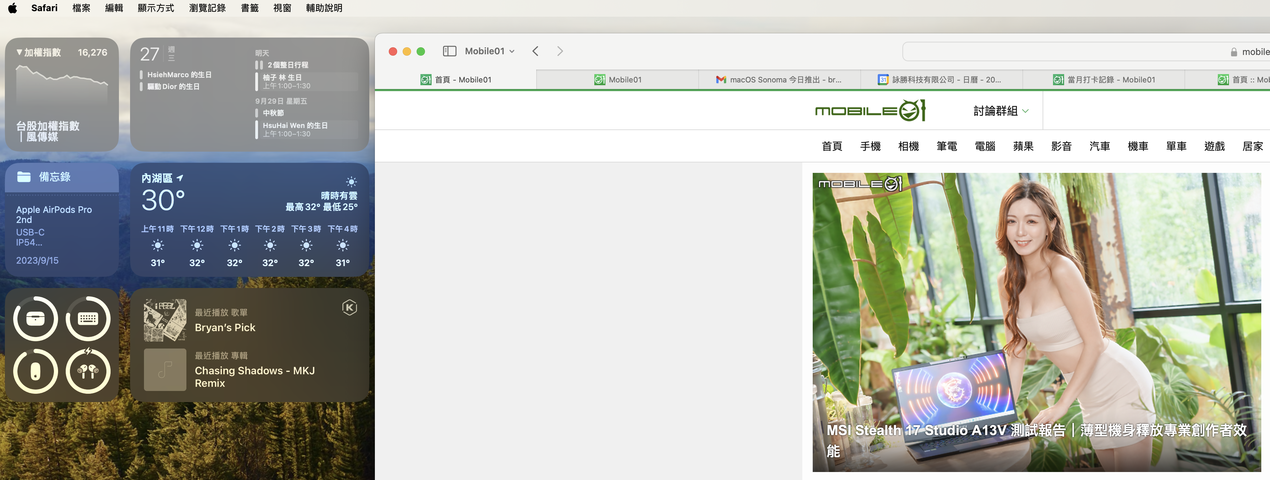Open the 編輯 menu

[x=114, y=8]
